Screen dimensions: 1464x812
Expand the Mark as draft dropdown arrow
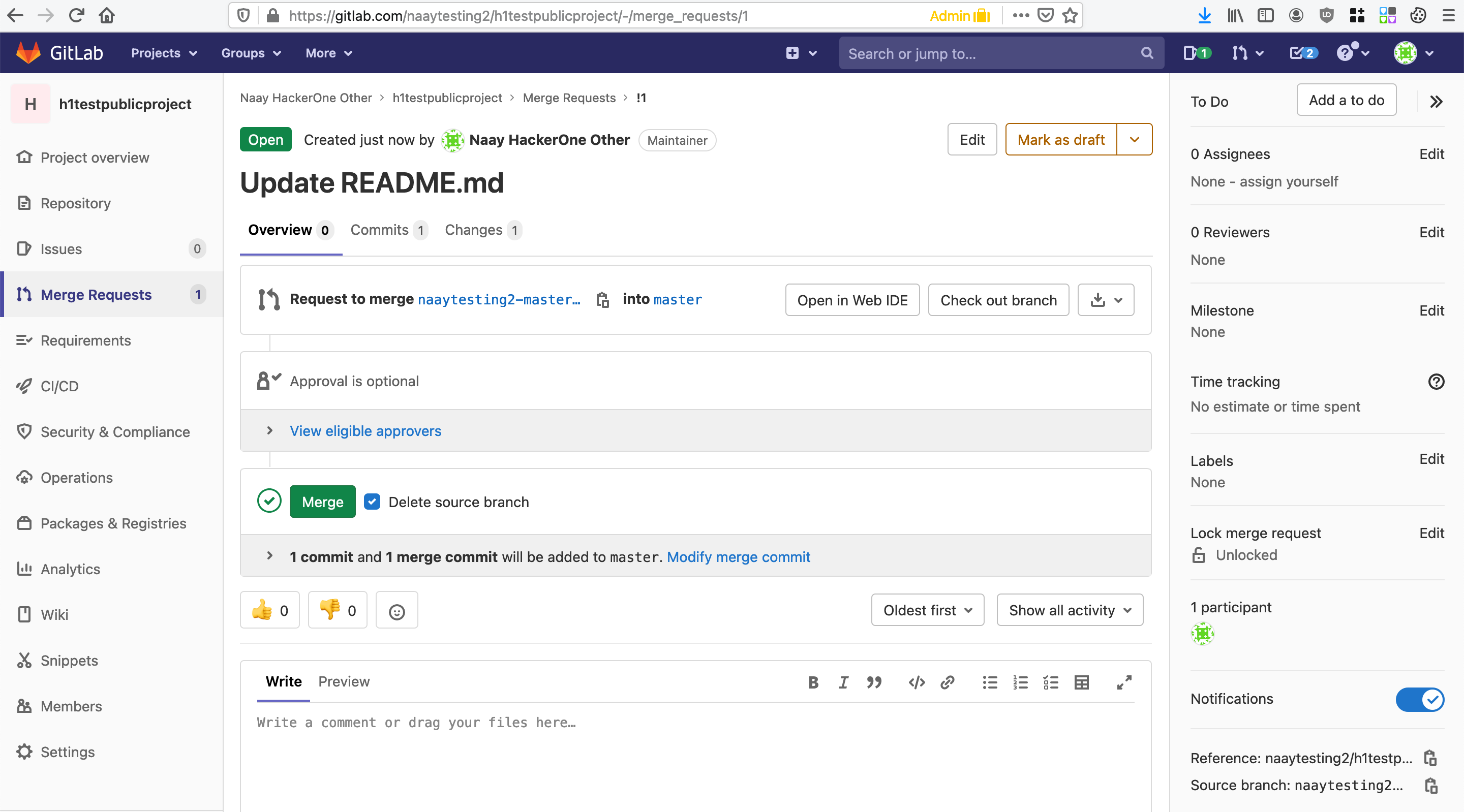click(1135, 140)
